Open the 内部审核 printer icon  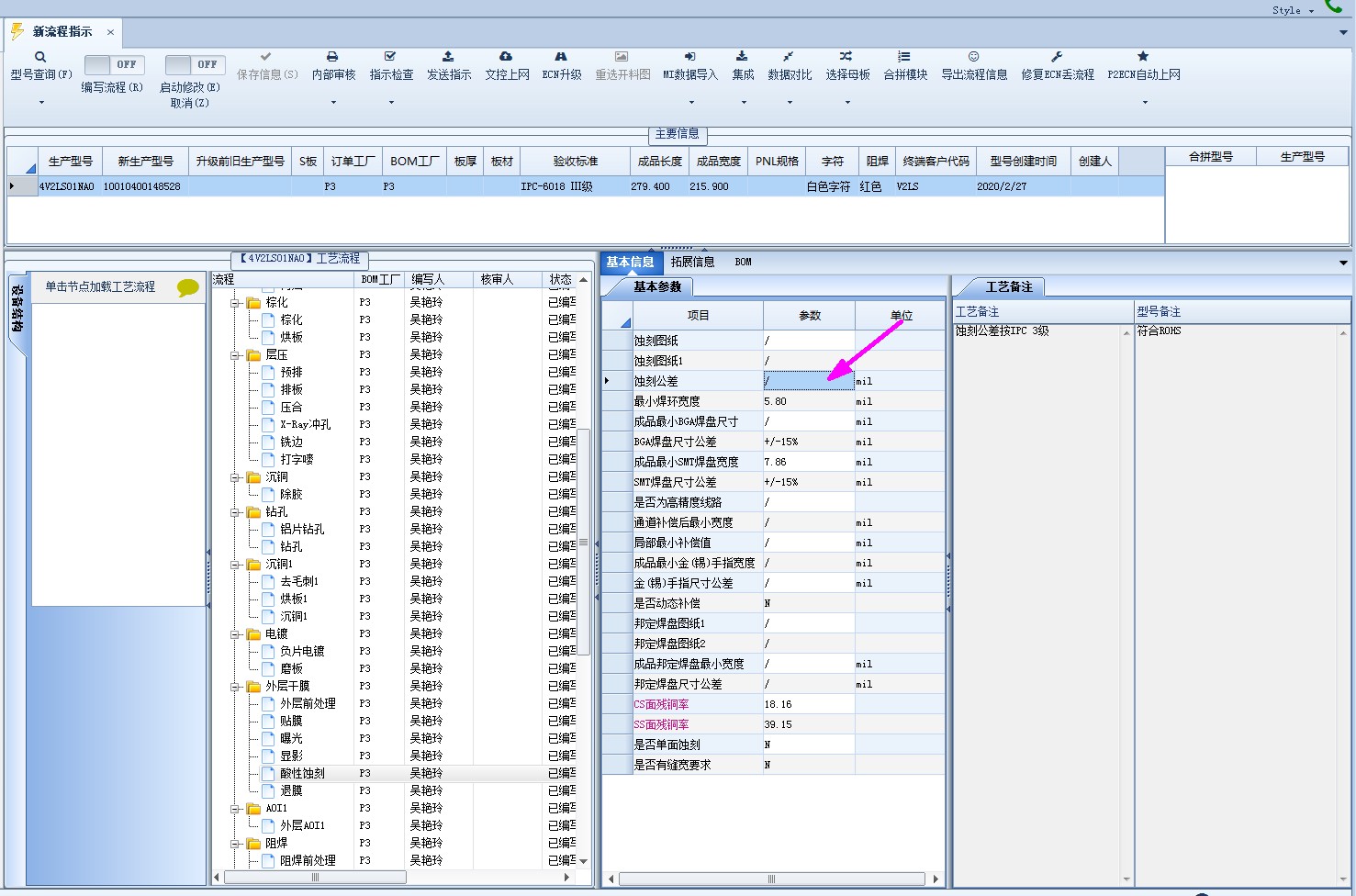click(x=333, y=57)
